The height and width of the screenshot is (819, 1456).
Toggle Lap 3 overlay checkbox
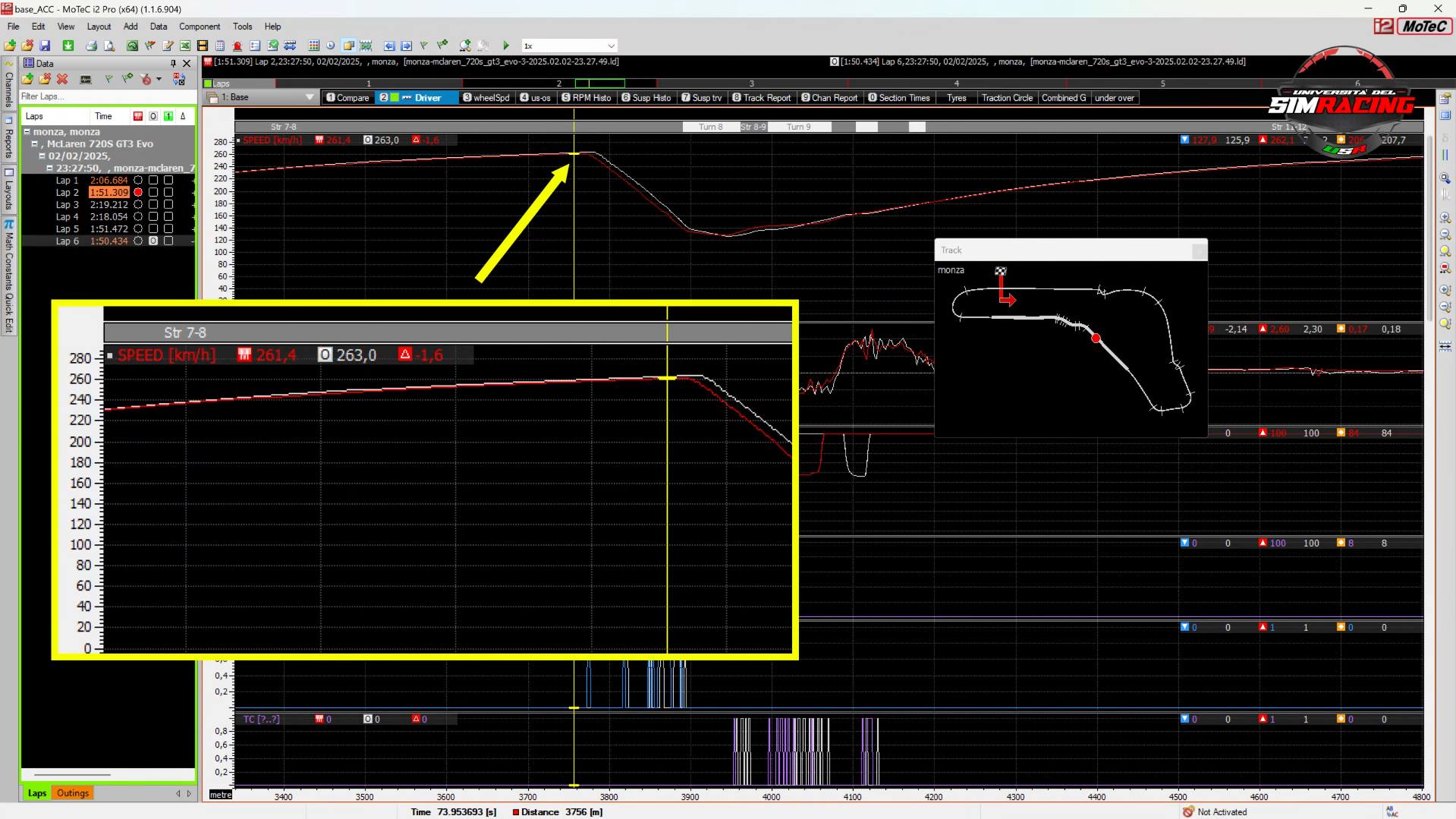click(153, 204)
